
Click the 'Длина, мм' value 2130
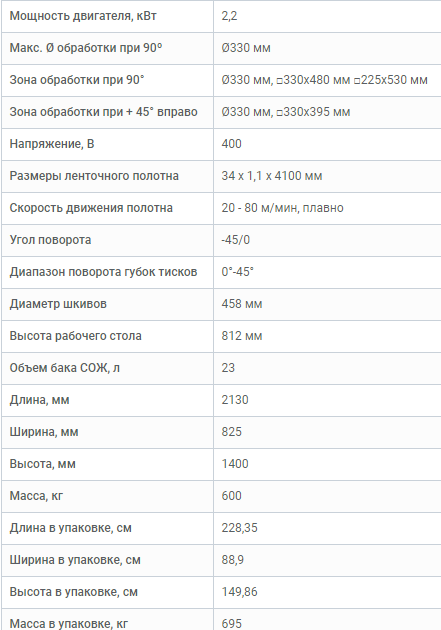click(235, 400)
